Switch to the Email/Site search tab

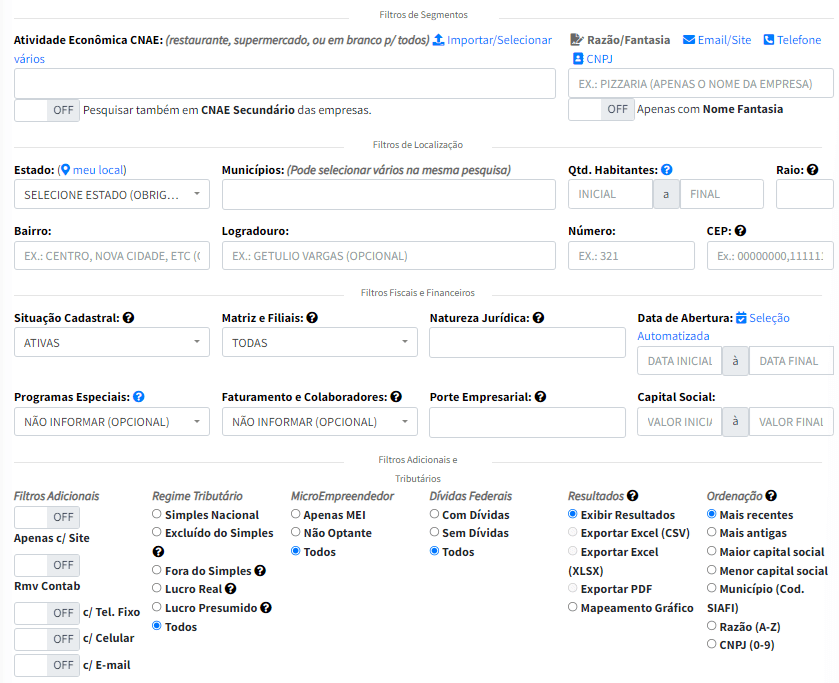point(717,40)
